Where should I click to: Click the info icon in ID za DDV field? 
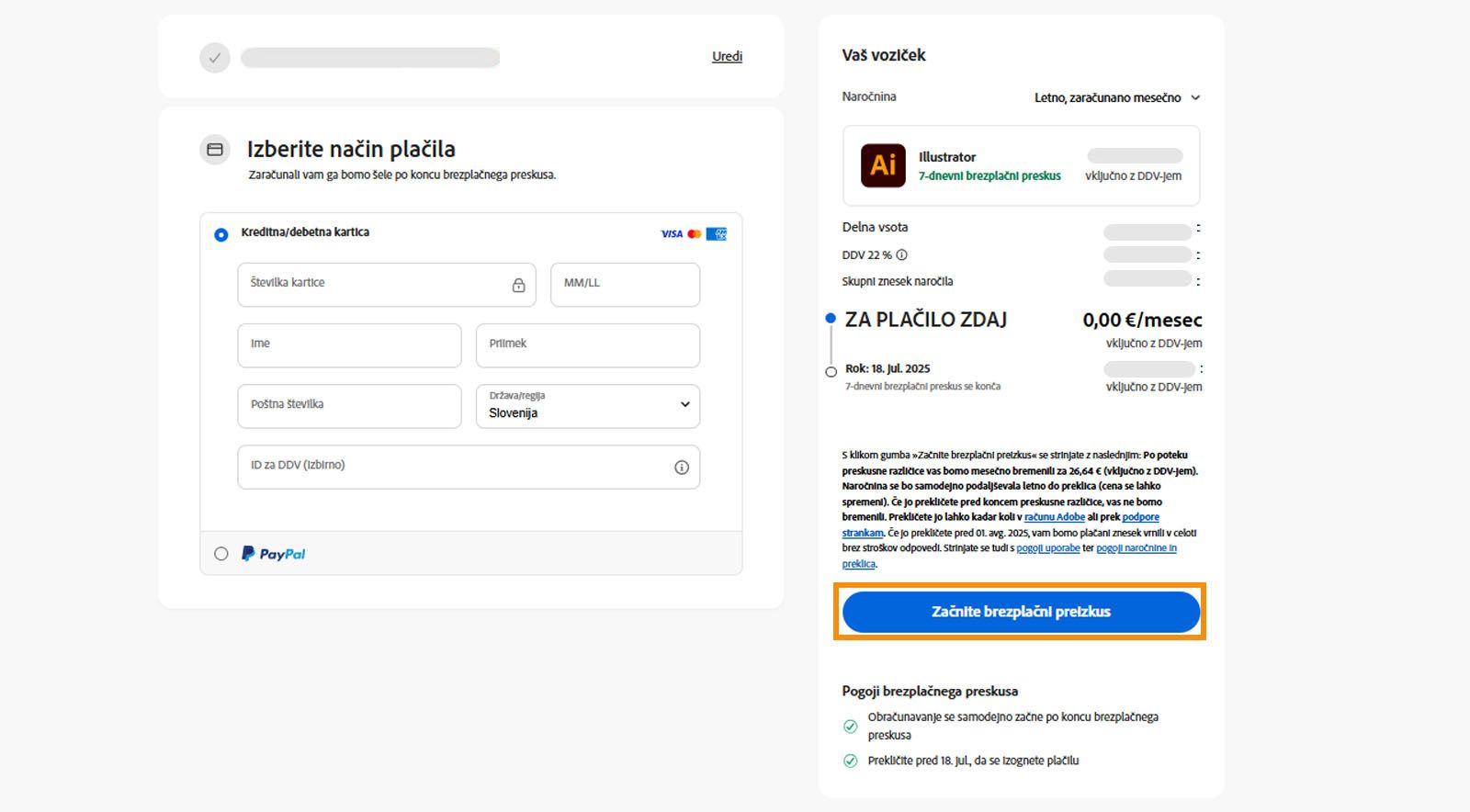coord(682,468)
